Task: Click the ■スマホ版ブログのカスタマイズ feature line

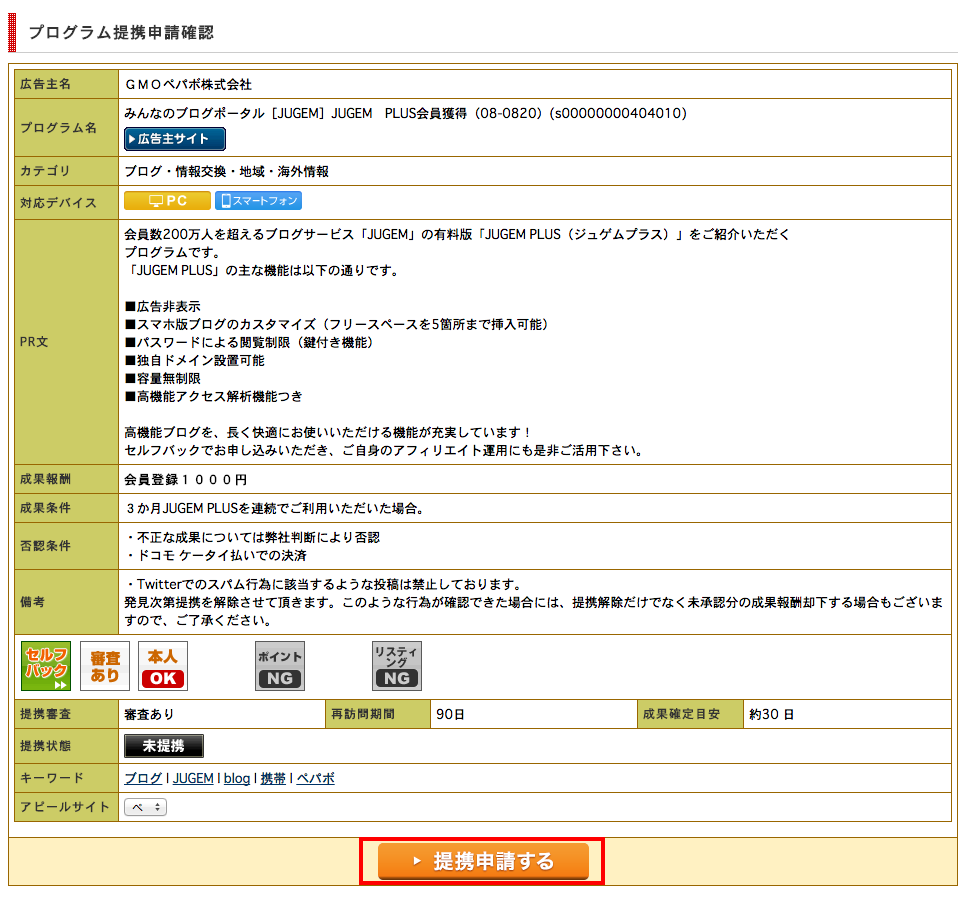Action: (x=337, y=324)
